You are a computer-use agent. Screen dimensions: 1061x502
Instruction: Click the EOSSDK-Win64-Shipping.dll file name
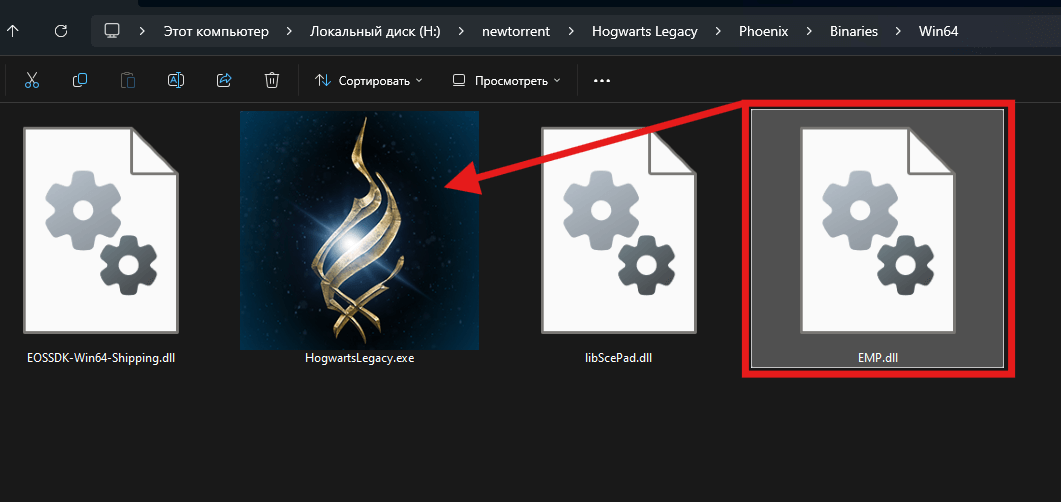101,359
